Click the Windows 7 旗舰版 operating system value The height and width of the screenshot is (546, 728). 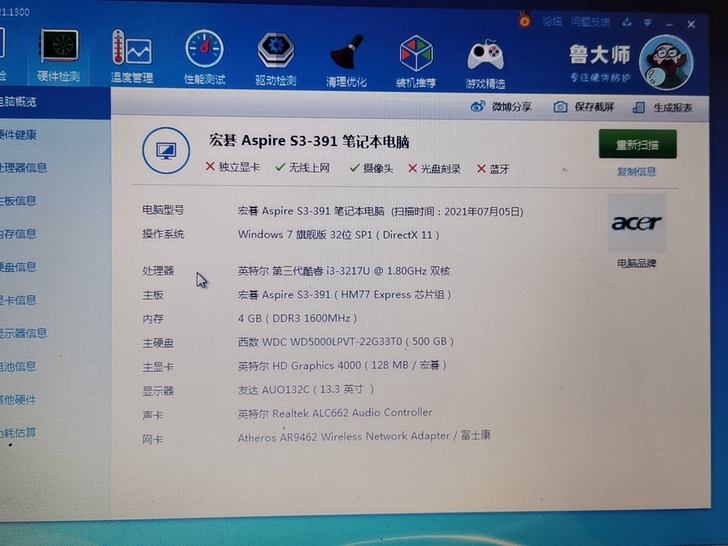pos(338,234)
